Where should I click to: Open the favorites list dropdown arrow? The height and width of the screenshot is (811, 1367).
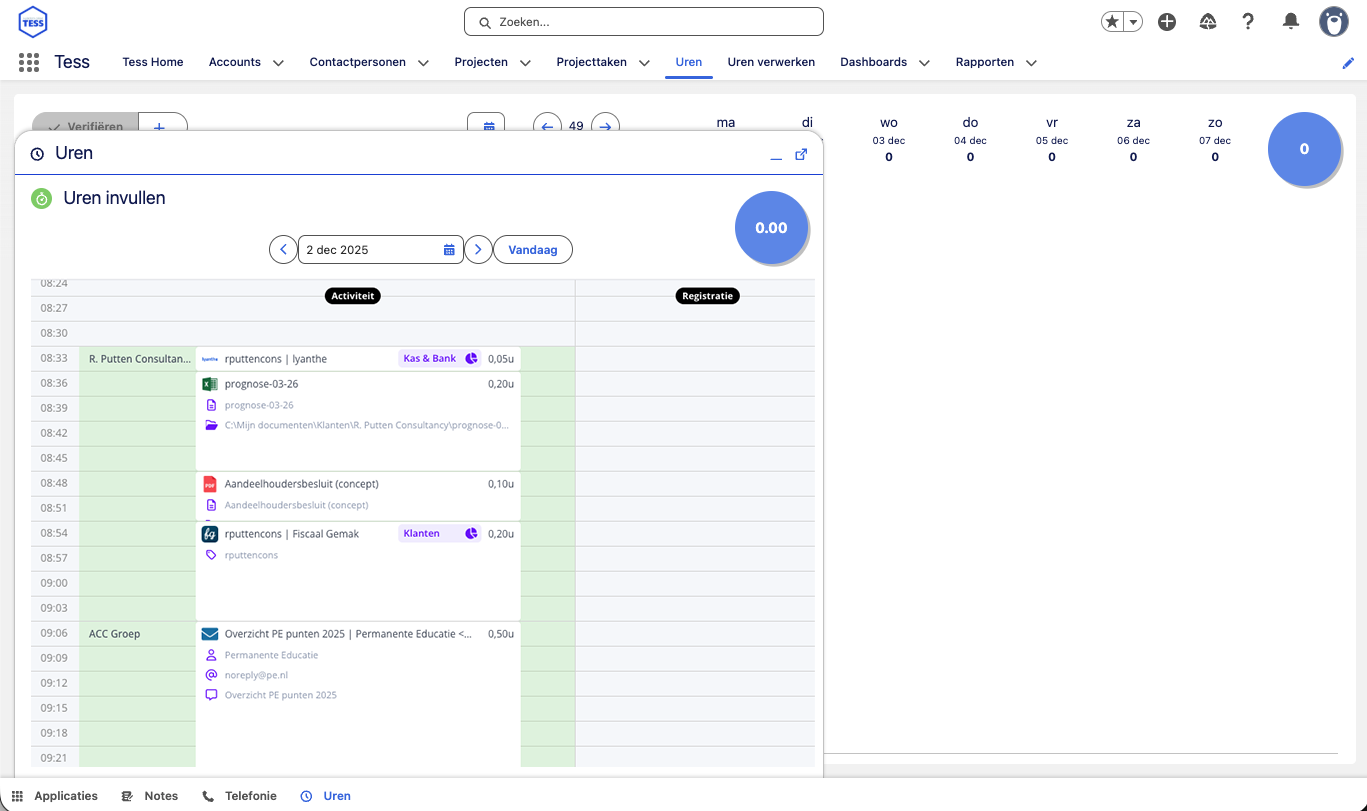(x=1133, y=22)
